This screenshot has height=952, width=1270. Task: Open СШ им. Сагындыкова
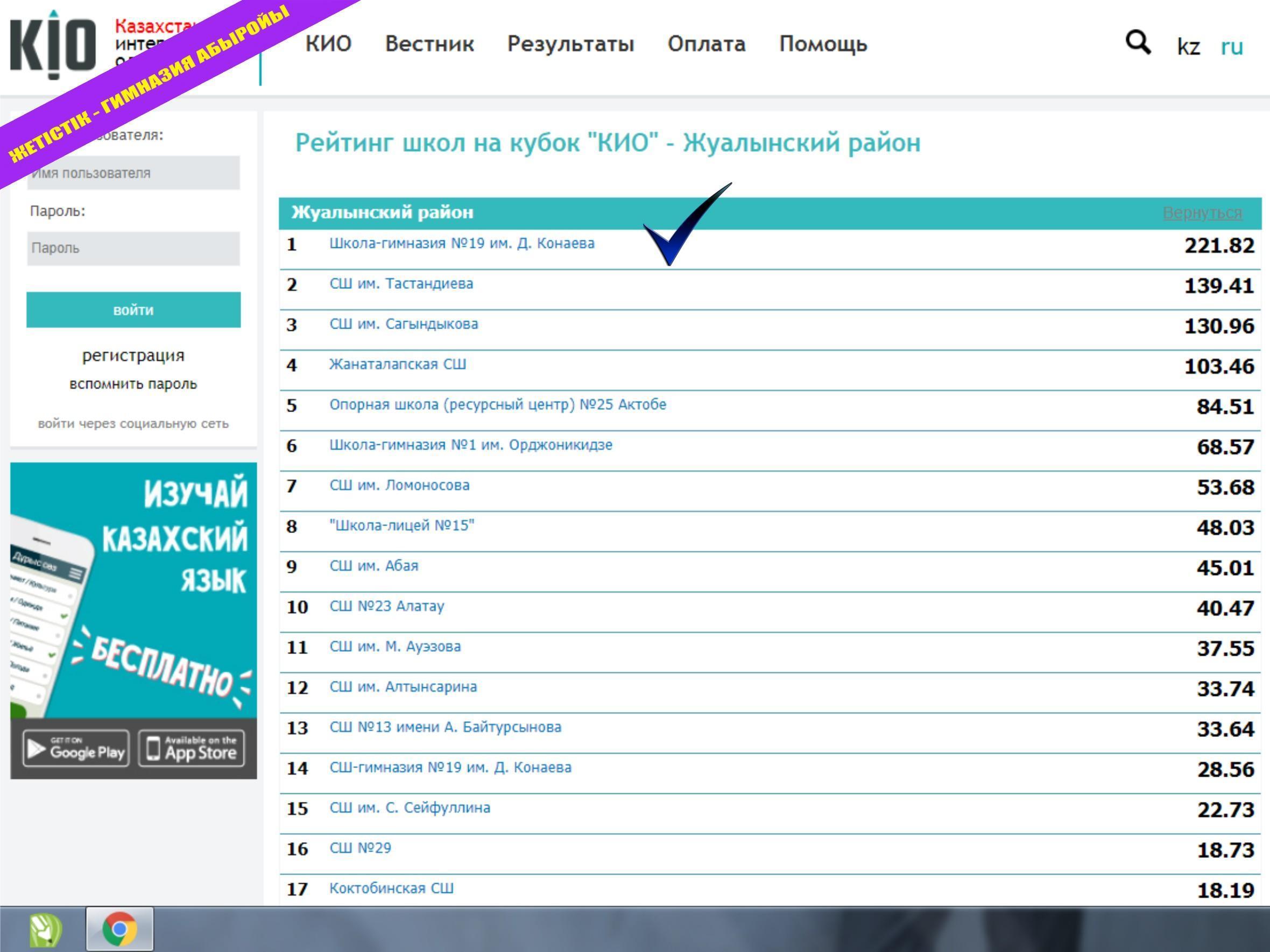[x=404, y=324]
